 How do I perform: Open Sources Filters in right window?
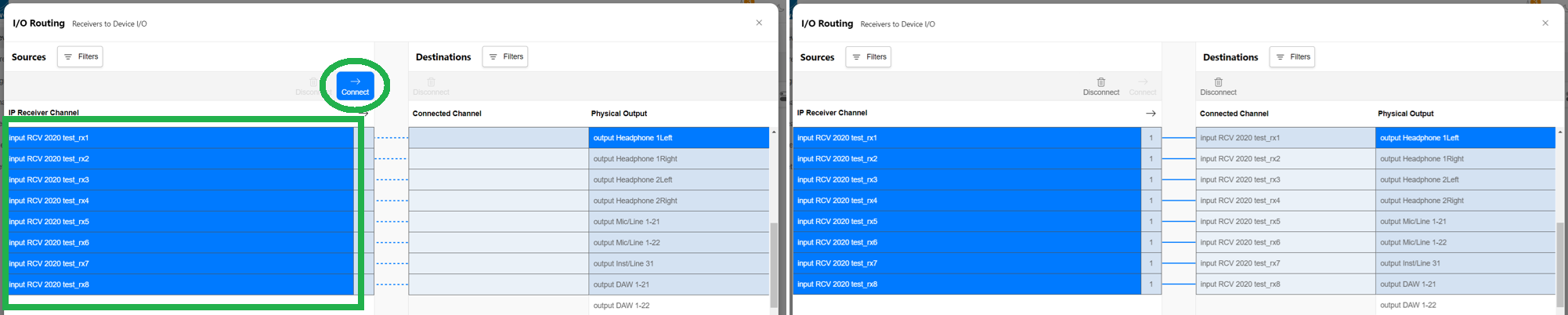pyautogui.click(x=868, y=56)
